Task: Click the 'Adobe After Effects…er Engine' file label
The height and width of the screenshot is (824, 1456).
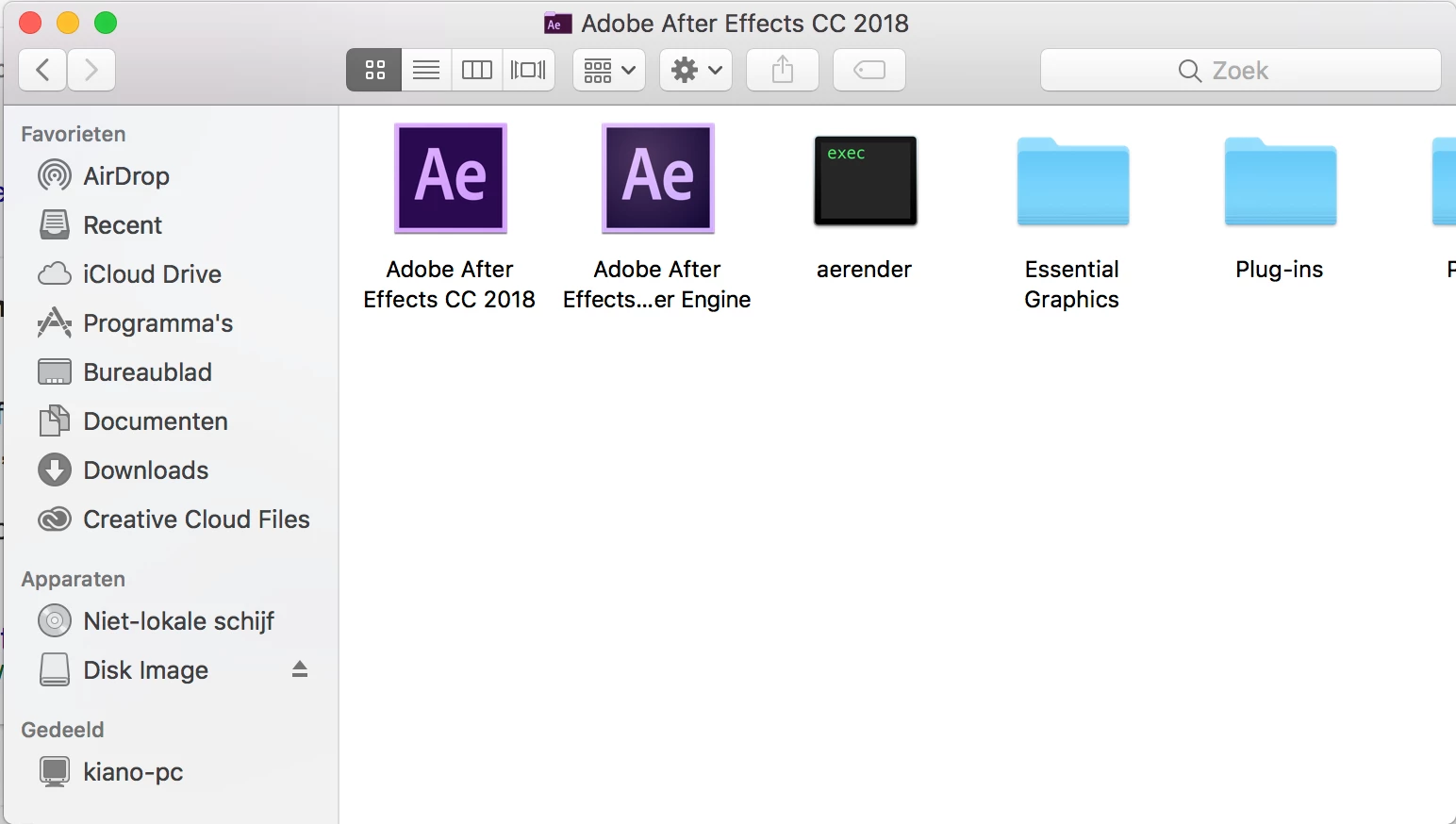Action: coord(657,285)
